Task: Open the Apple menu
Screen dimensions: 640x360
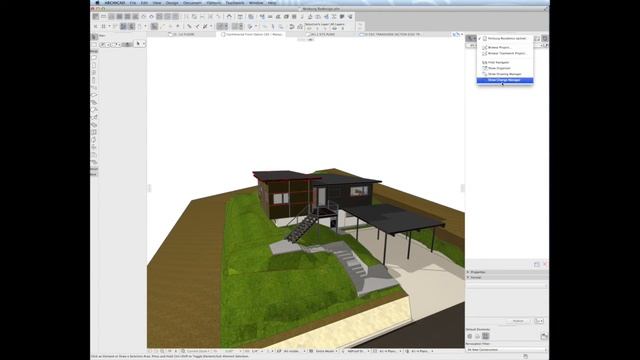Action: coord(97,3)
